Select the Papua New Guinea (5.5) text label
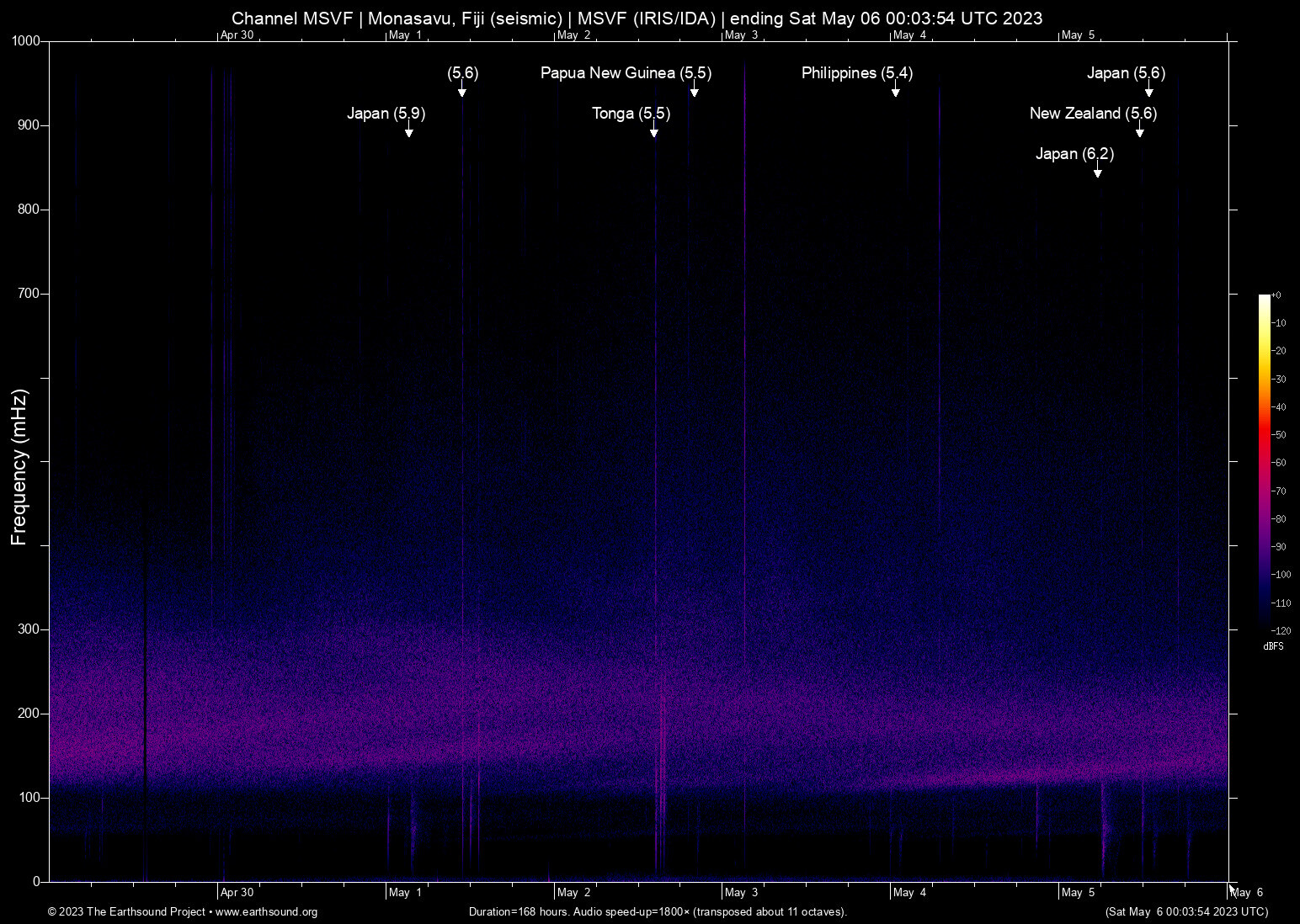This screenshot has height=924, width=1300. point(626,73)
